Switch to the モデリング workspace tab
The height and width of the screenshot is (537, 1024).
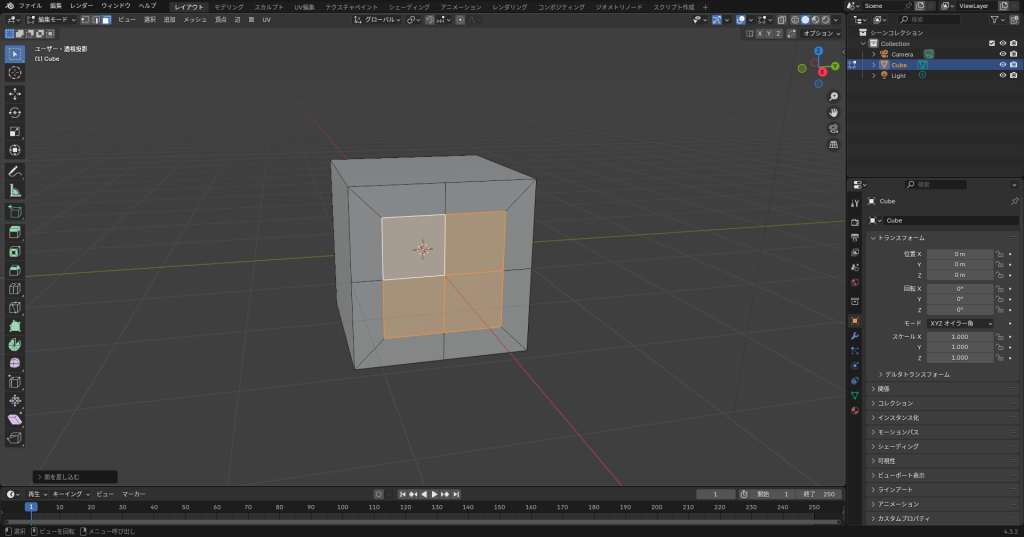pos(229,7)
